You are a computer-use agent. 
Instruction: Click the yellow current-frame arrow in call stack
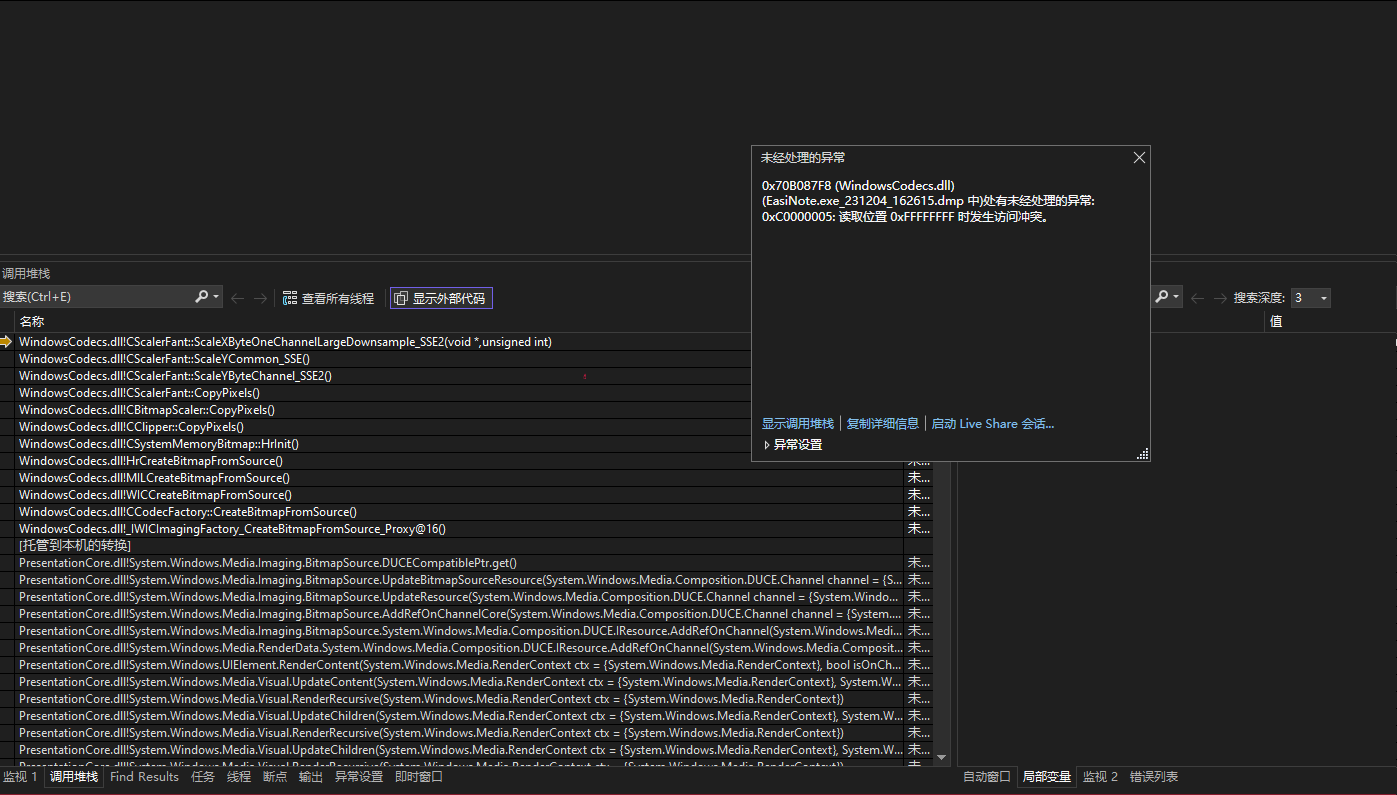click(x=7, y=342)
